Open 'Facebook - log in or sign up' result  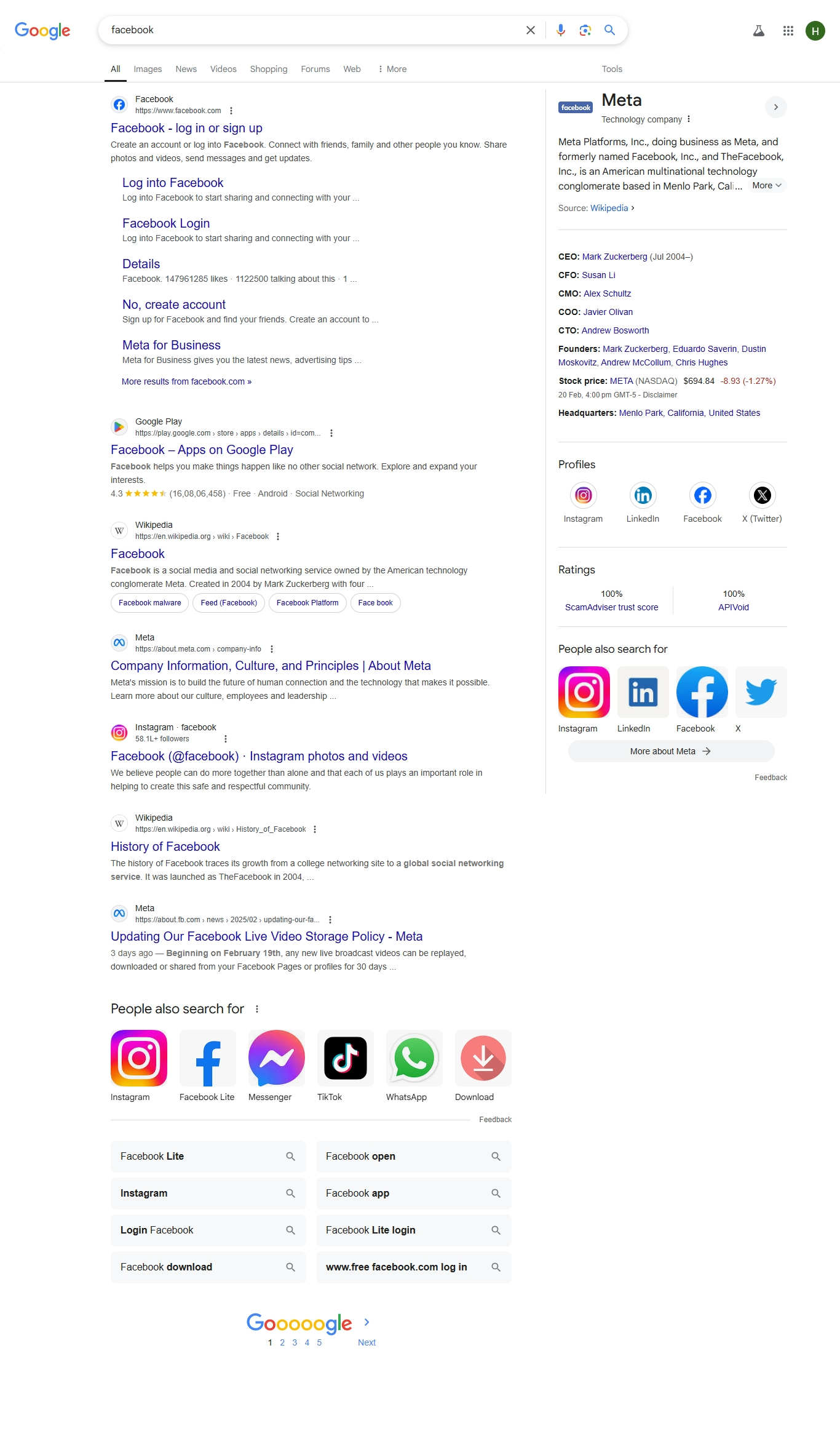(x=186, y=128)
